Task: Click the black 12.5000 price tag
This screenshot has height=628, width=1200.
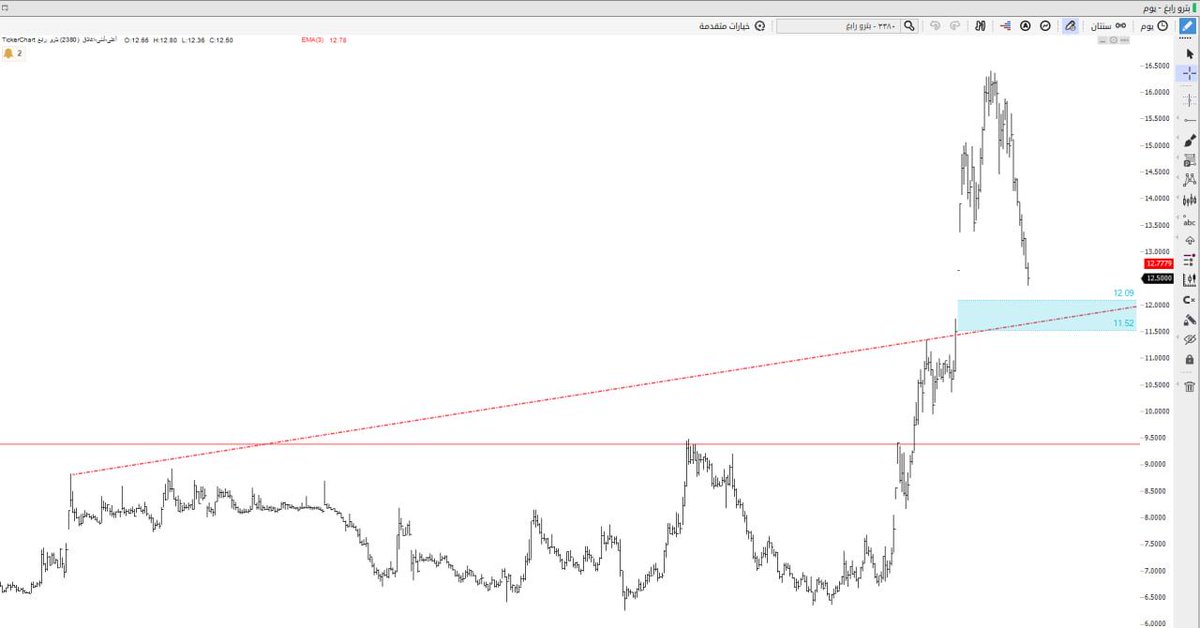Action: coord(1159,278)
